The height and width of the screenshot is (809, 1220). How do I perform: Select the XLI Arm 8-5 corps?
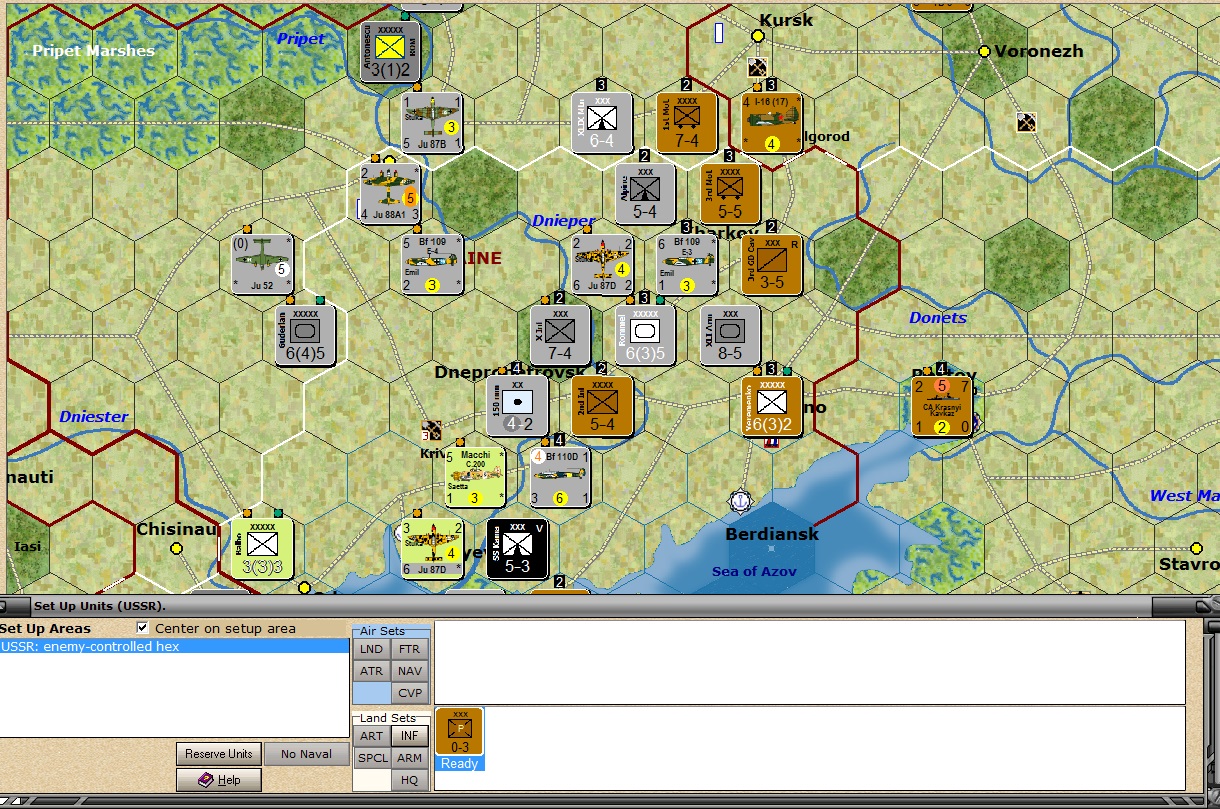[x=730, y=335]
